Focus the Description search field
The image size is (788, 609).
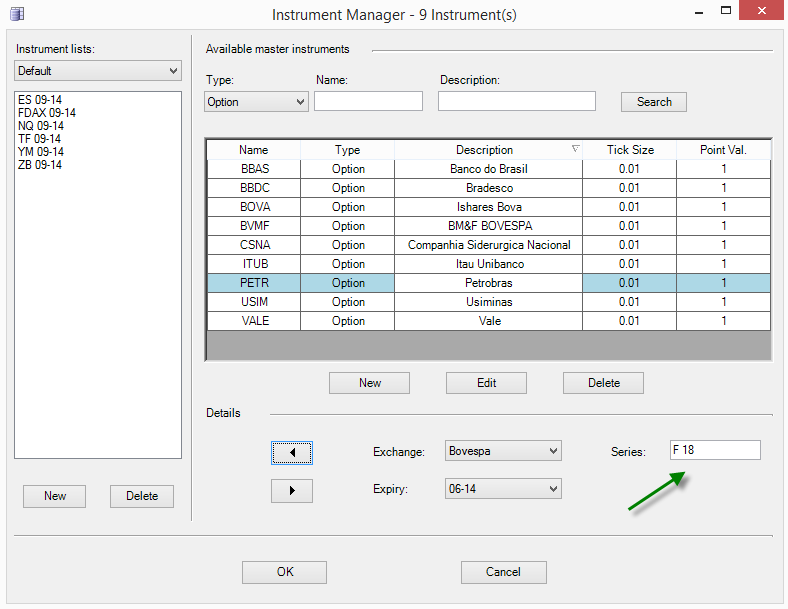pos(517,101)
